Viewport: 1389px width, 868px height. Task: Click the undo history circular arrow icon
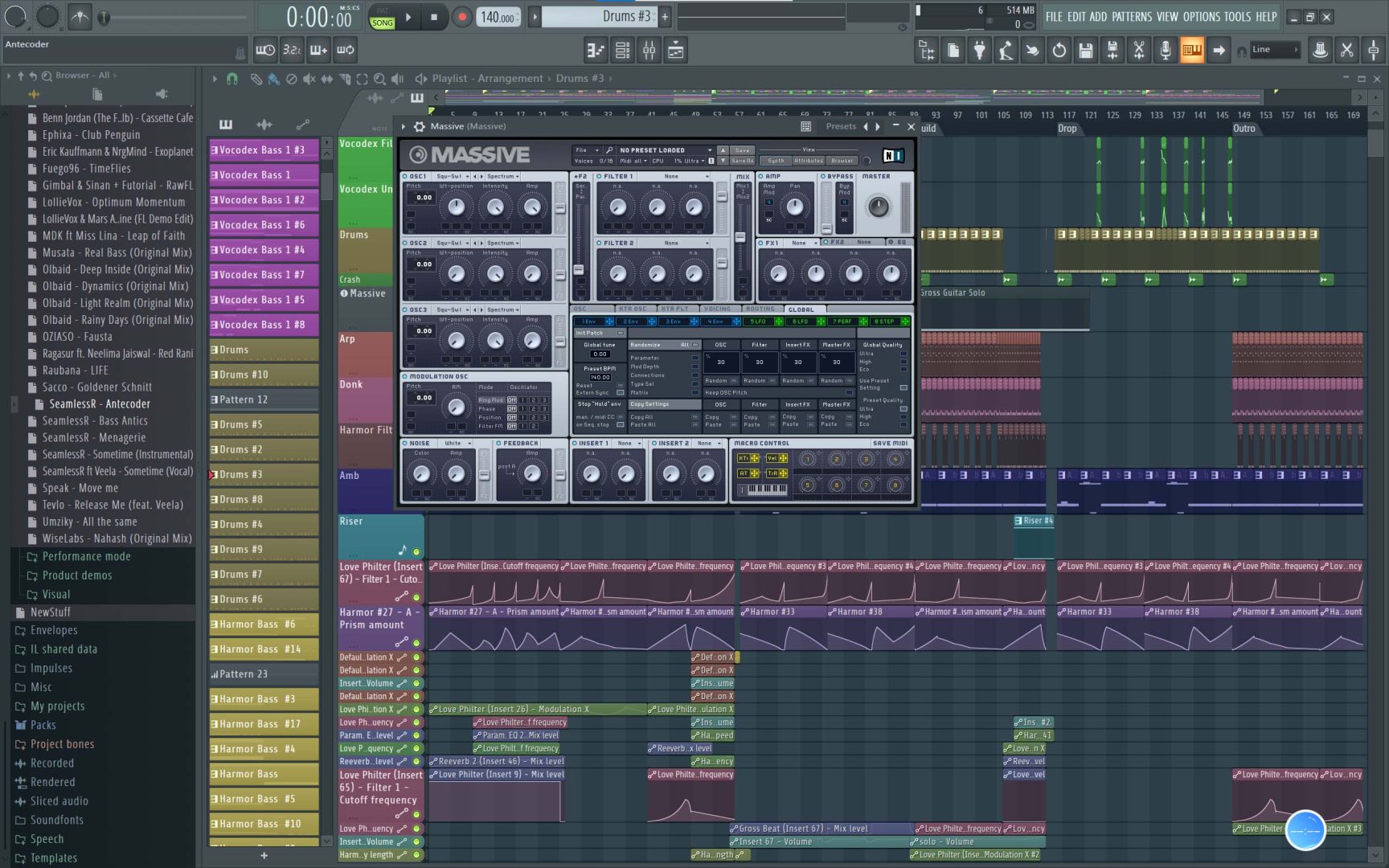tap(1059, 51)
